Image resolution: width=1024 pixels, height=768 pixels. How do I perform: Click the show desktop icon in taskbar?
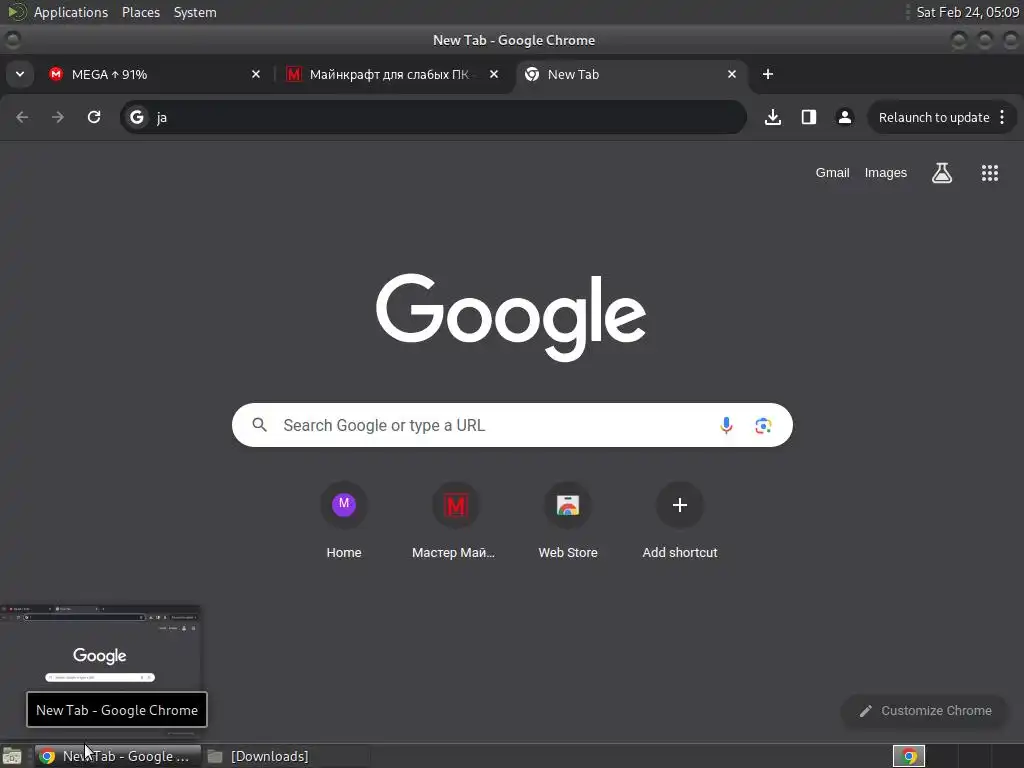click(x=12, y=756)
